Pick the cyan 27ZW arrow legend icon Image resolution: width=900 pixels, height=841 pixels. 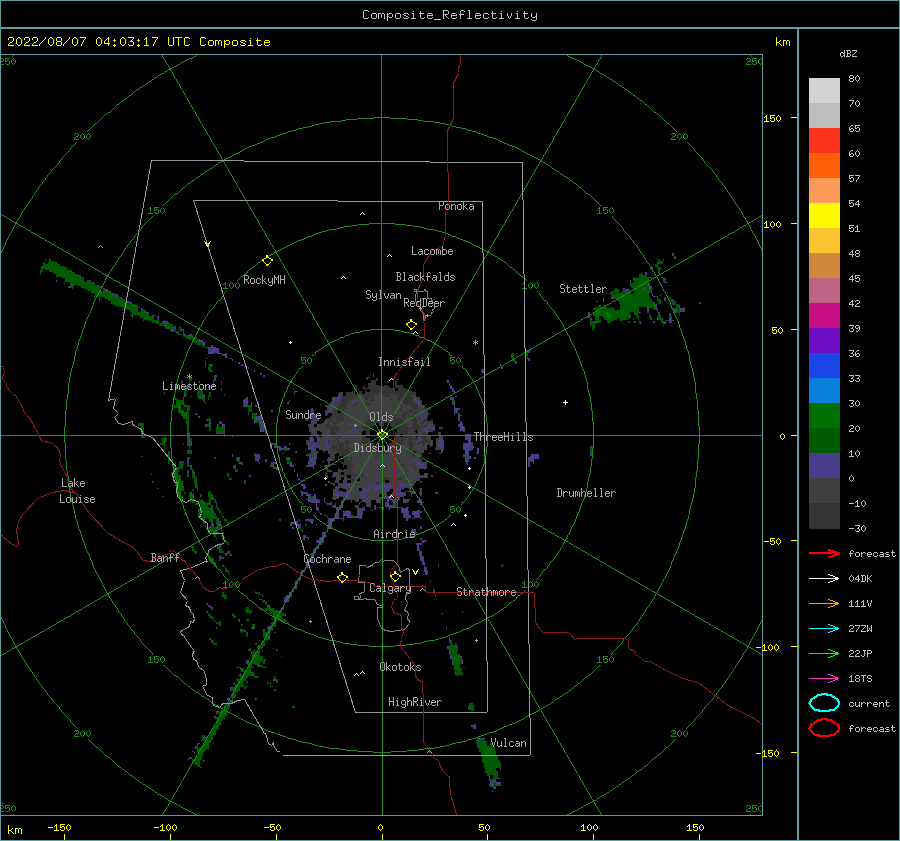coord(824,629)
